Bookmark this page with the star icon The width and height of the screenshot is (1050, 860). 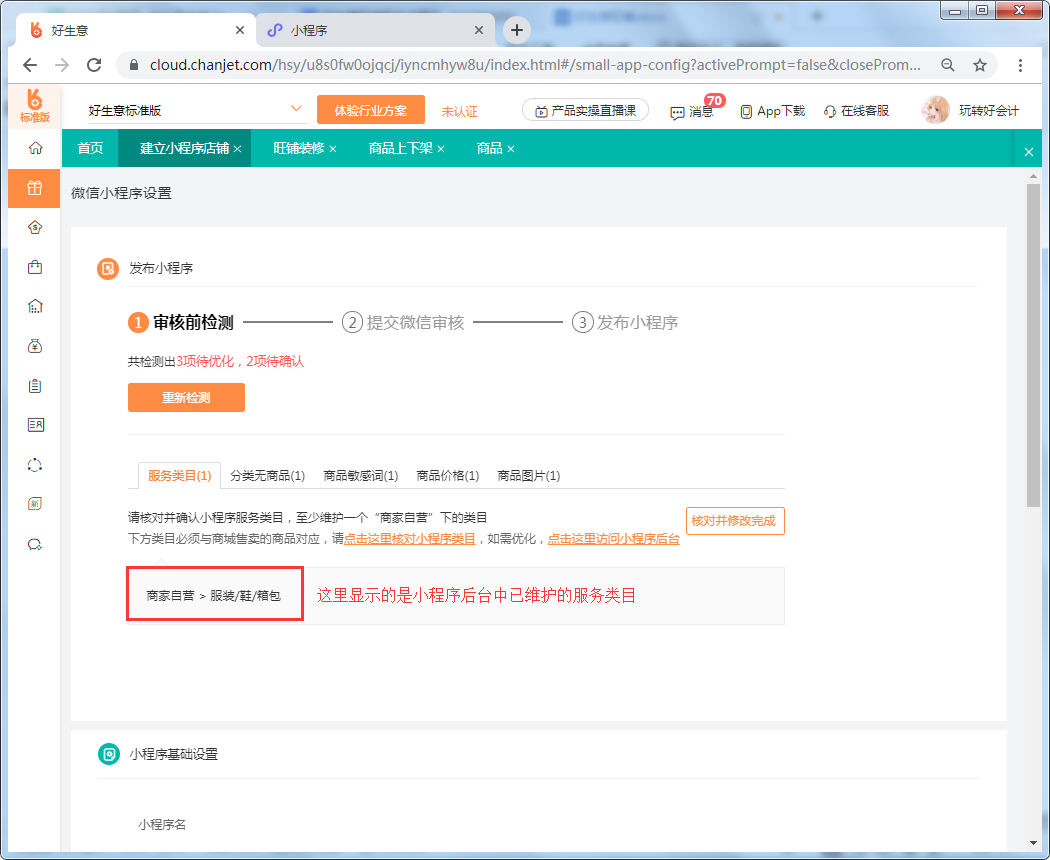[980, 65]
